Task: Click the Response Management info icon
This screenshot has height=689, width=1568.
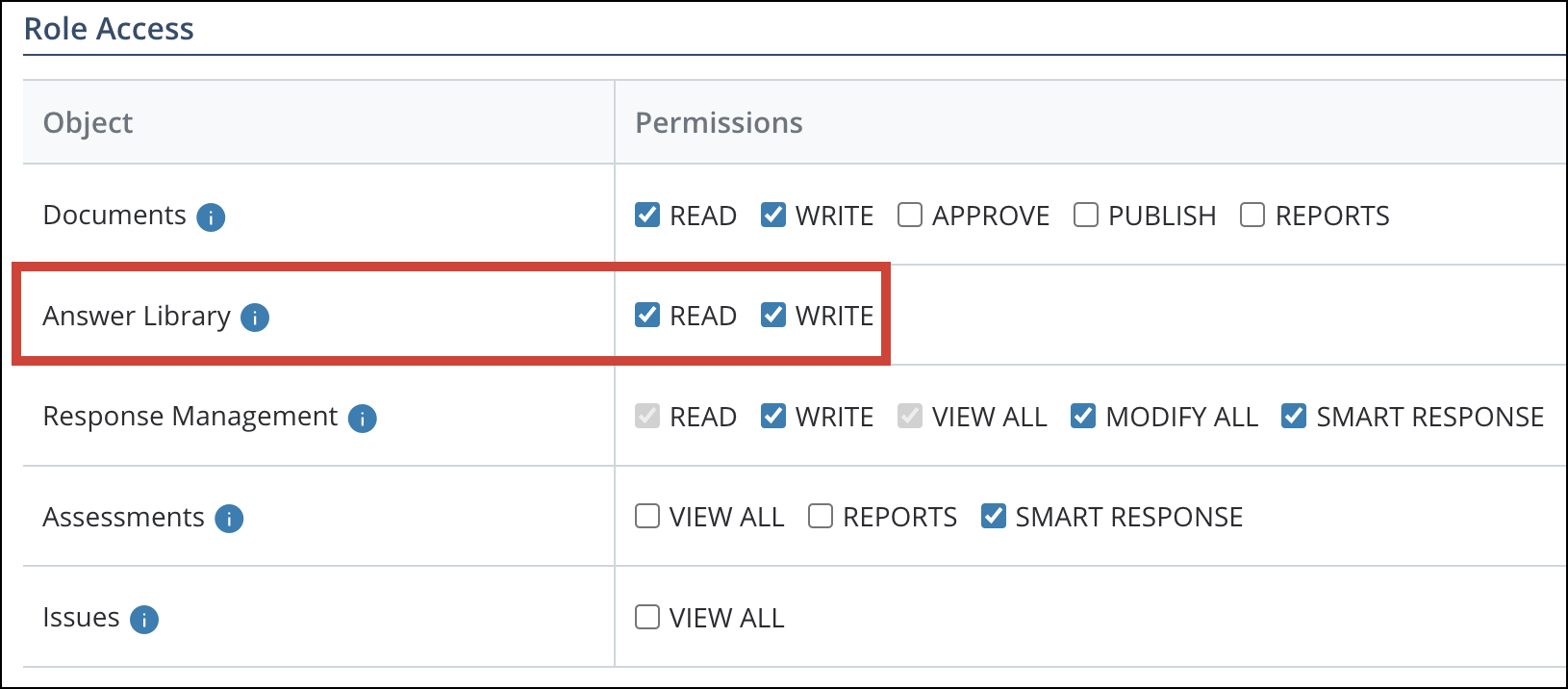Action: click(363, 418)
